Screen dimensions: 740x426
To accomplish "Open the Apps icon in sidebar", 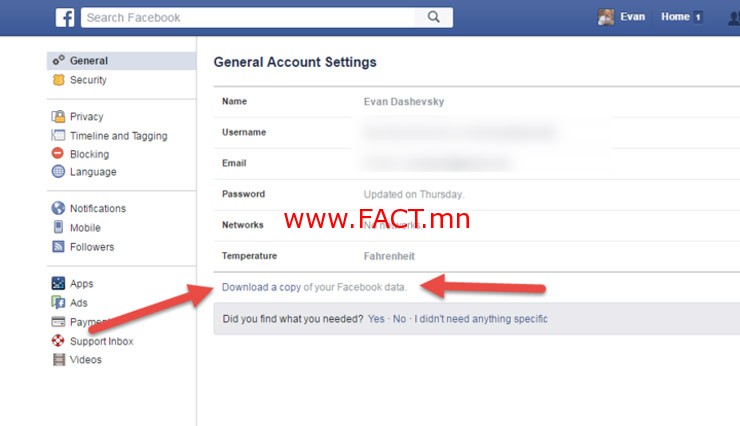I will (x=58, y=283).
